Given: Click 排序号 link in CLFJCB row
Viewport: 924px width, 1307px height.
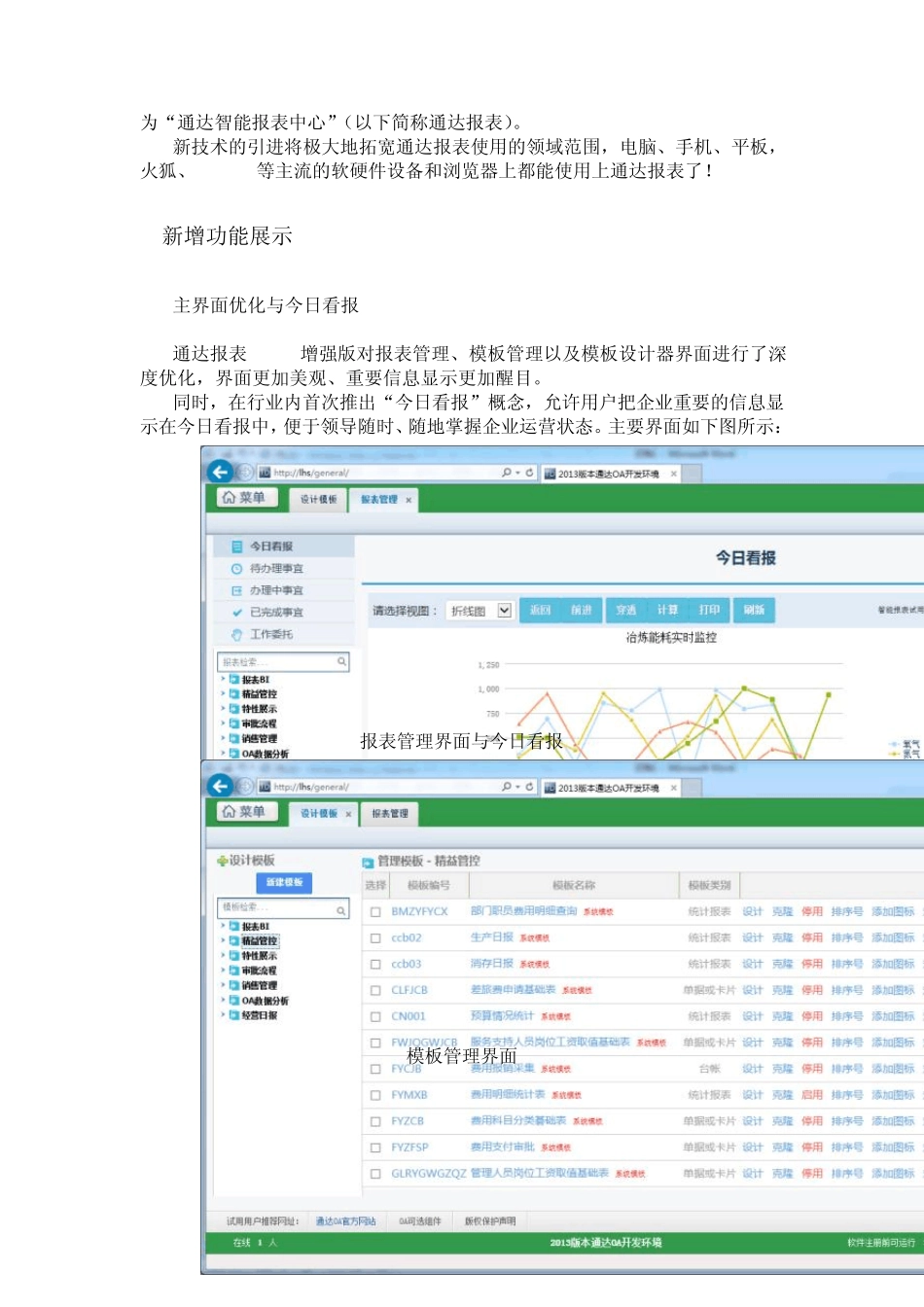Looking at the screenshot, I should pos(847,991).
